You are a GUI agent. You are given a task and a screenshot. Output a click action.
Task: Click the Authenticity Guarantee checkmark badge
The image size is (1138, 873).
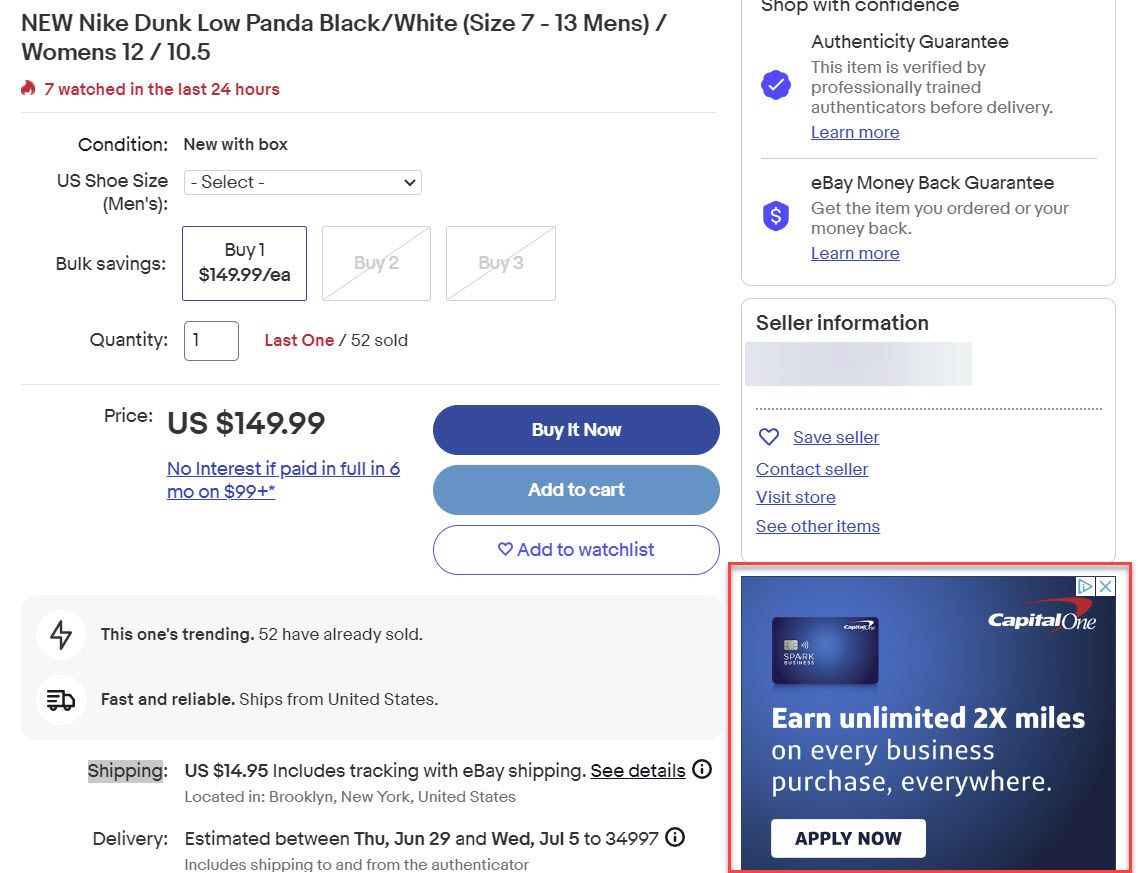click(776, 85)
